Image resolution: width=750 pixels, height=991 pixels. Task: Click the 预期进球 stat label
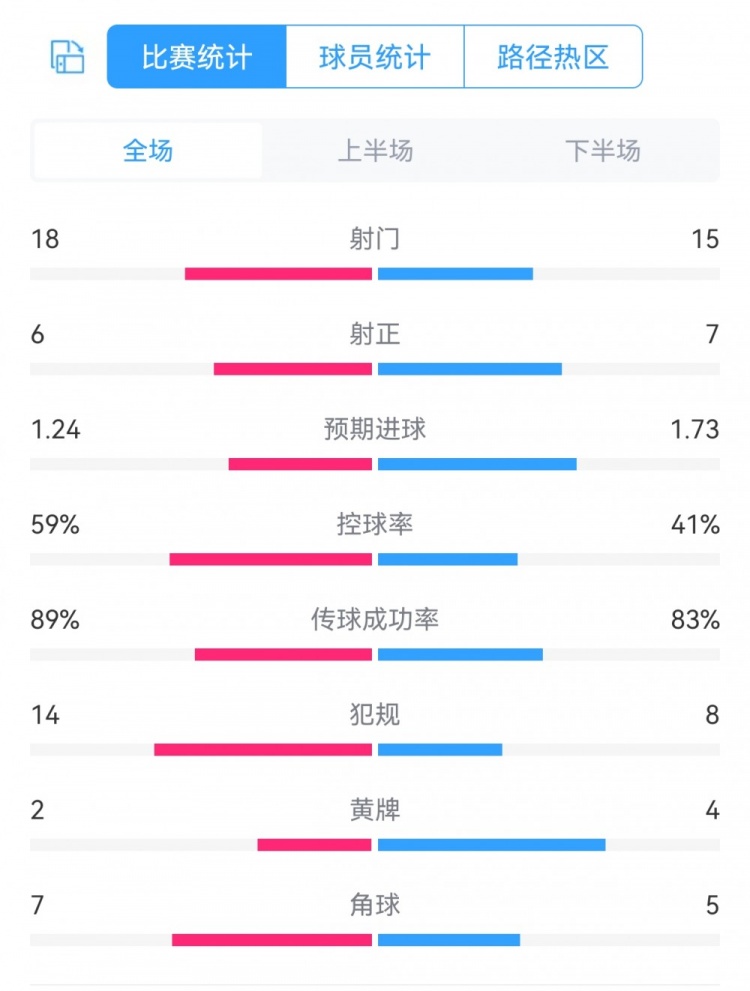375,429
